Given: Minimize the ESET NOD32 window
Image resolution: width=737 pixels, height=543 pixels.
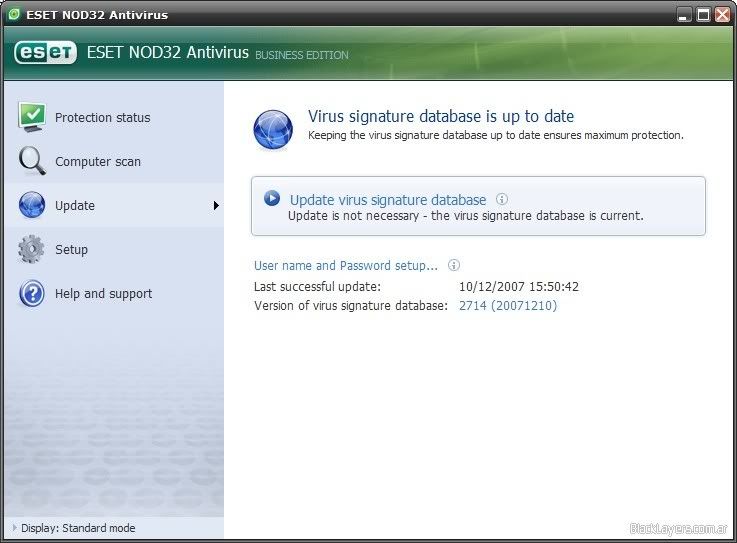Looking at the screenshot, I should click(684, 15).
